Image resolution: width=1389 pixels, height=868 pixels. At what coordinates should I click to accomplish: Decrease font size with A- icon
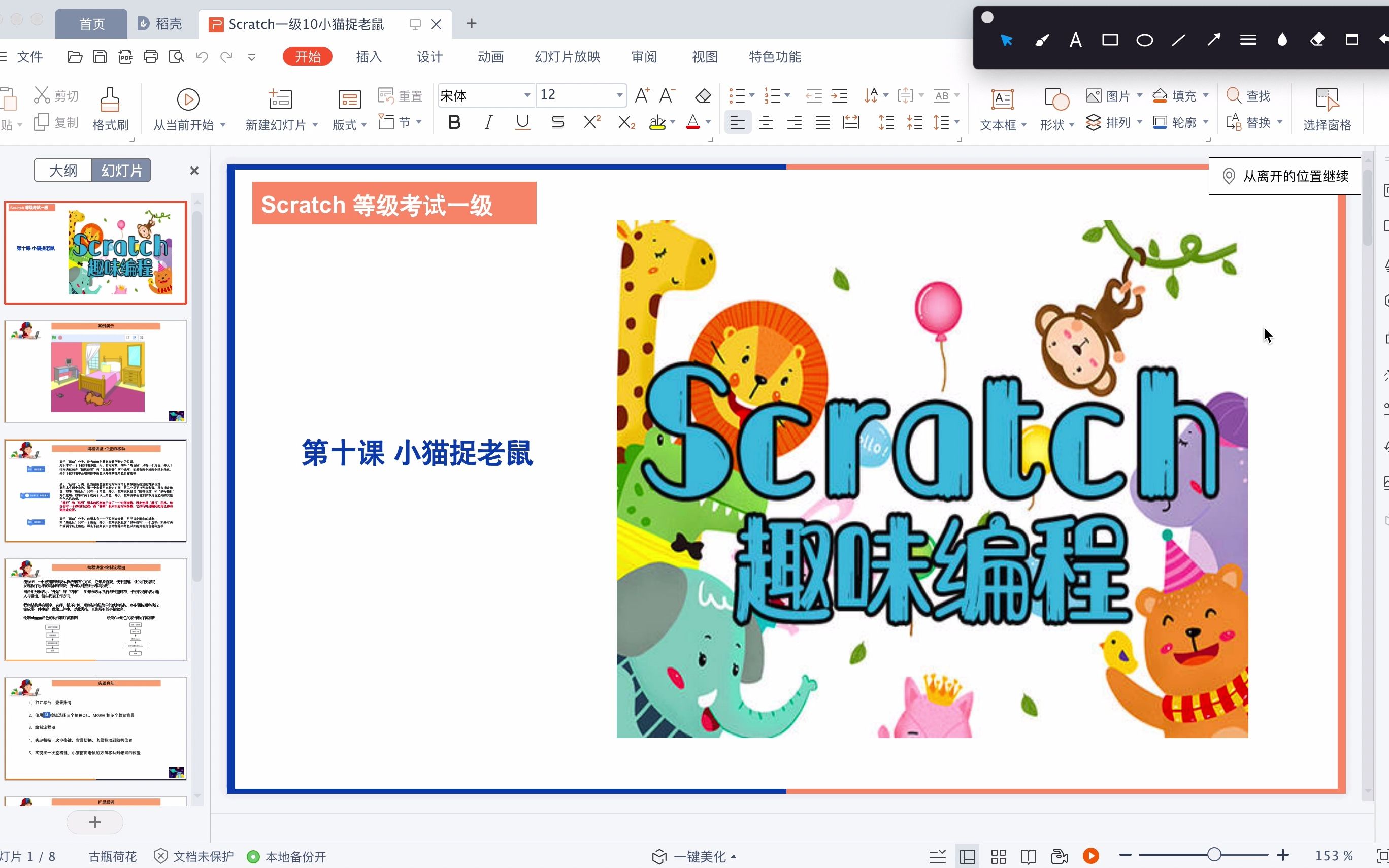pos(667,95)
